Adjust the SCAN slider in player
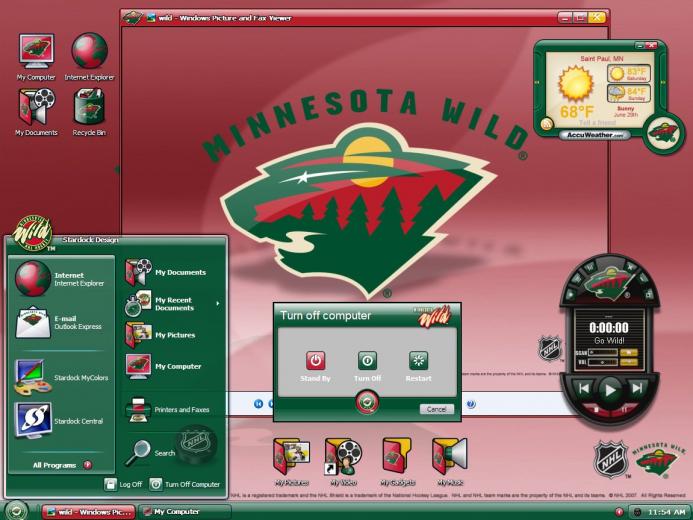 coord(602,353)
